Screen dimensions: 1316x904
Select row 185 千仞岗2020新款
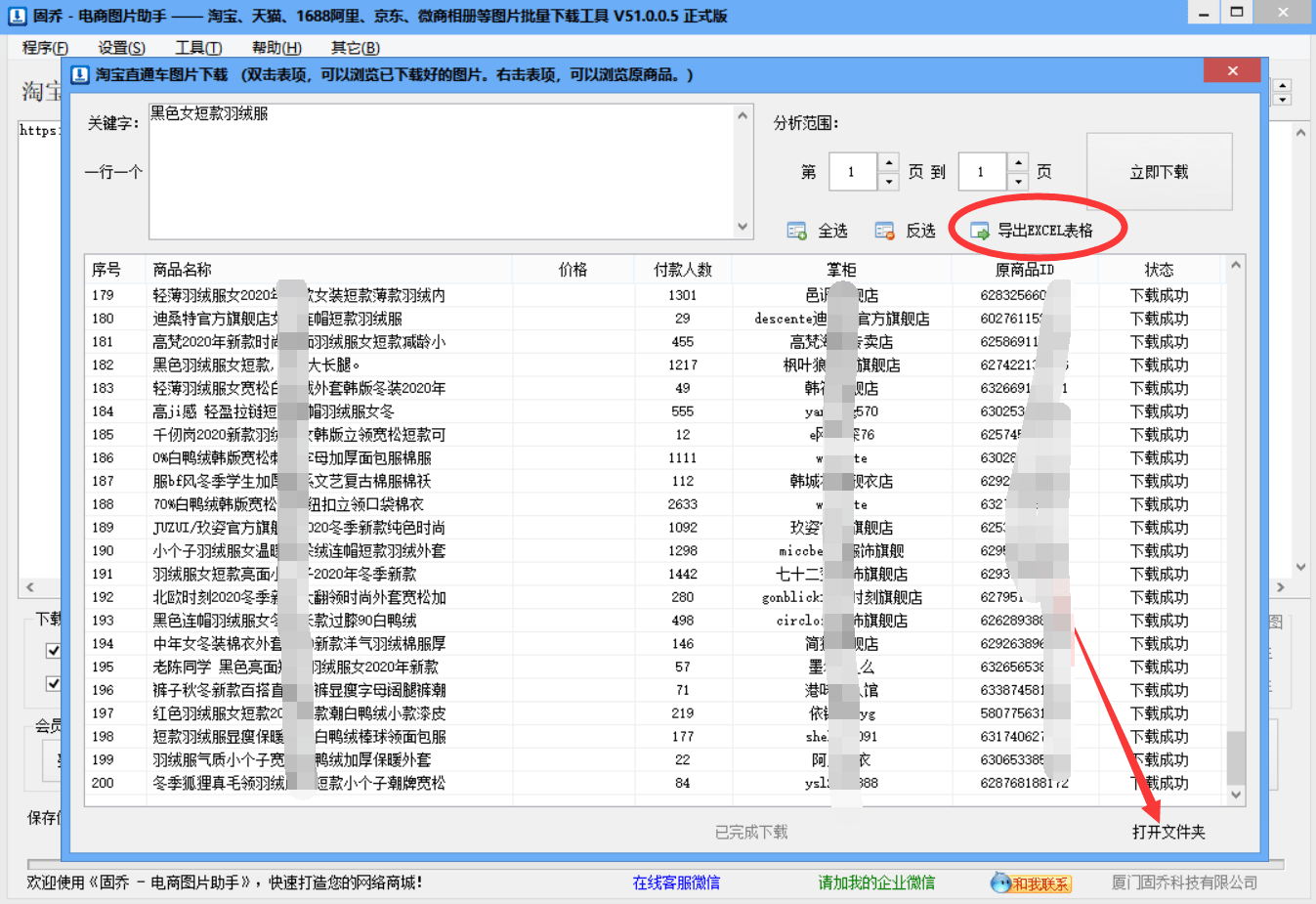(x=655, y=435)
